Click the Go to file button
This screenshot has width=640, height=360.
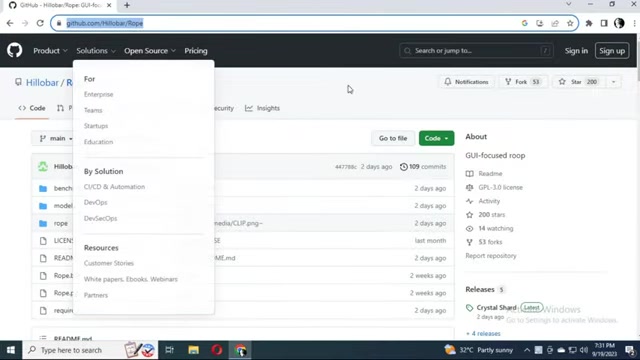point(393,138)
